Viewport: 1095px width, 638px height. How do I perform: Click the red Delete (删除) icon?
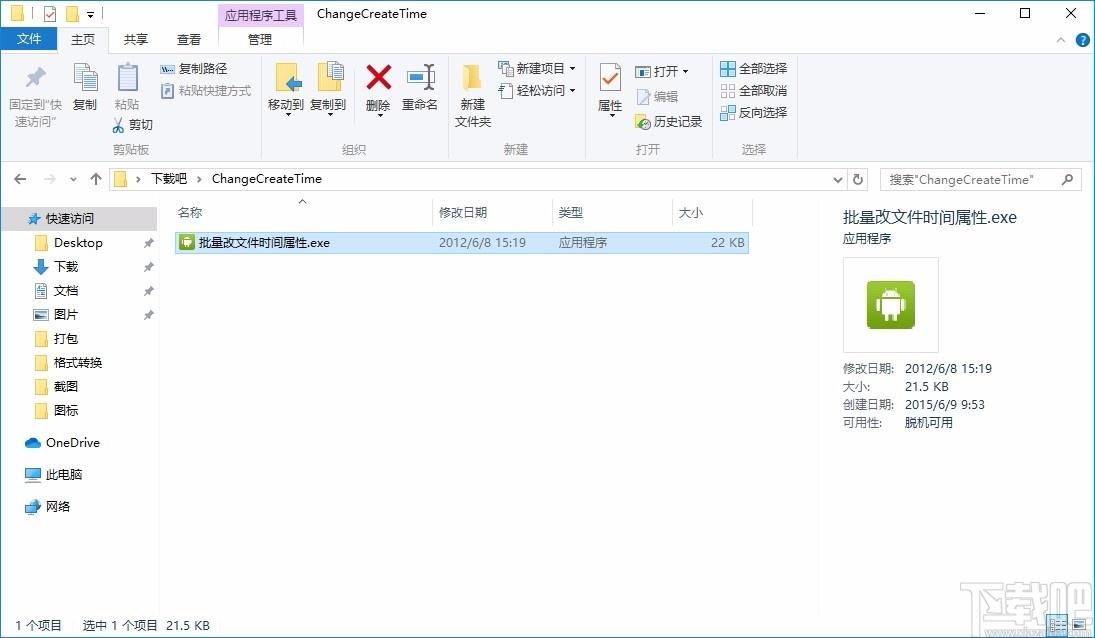(x=379, y=77)
